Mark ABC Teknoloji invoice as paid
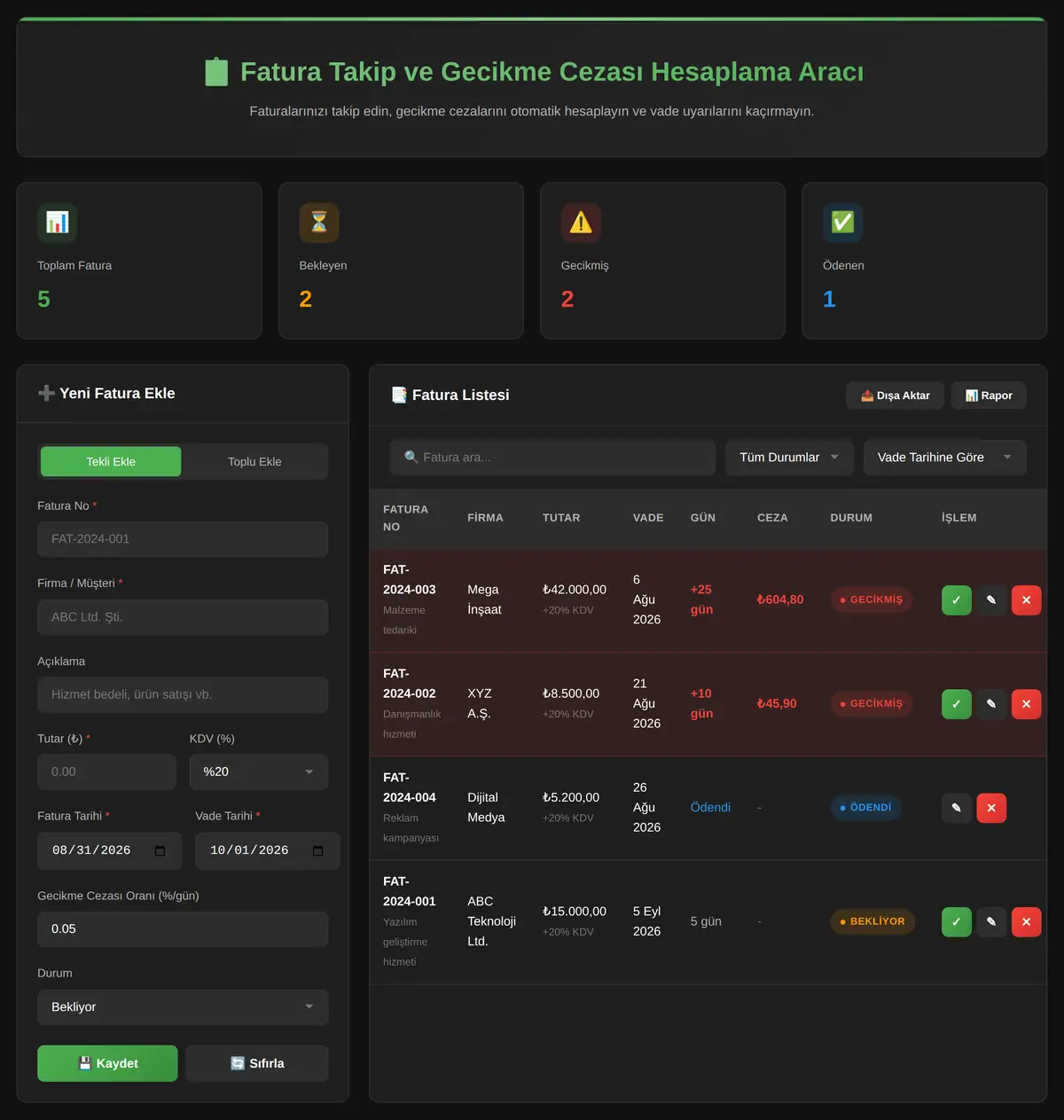The height and width of the screenshot is (1120, 1064). [x=956, y=922]
